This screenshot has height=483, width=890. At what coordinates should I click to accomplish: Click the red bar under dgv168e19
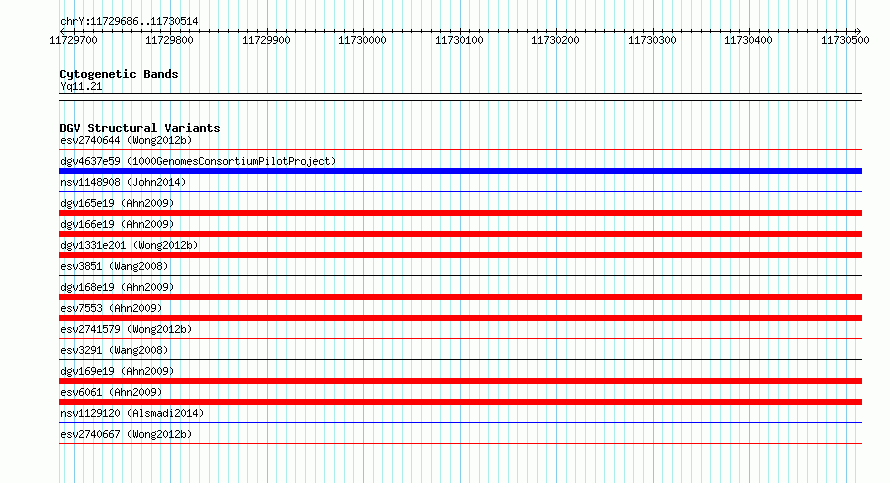click(x=460, y=297)
